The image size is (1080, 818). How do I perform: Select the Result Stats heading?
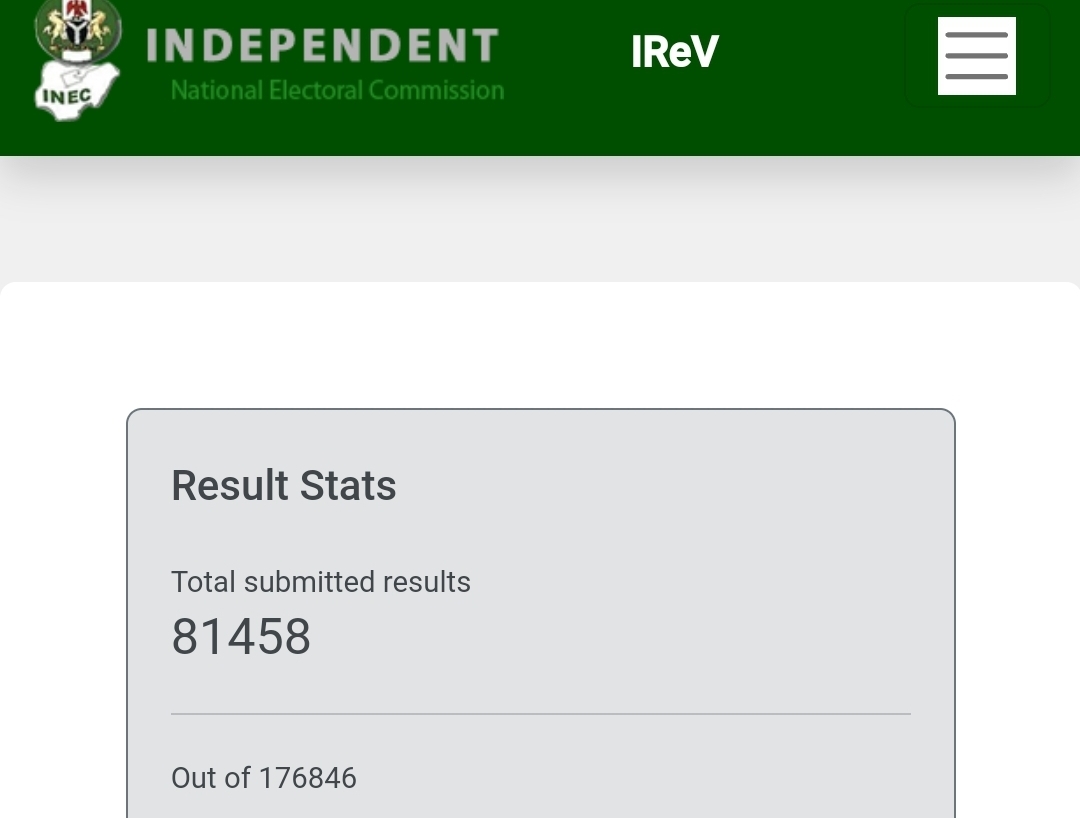284,486
